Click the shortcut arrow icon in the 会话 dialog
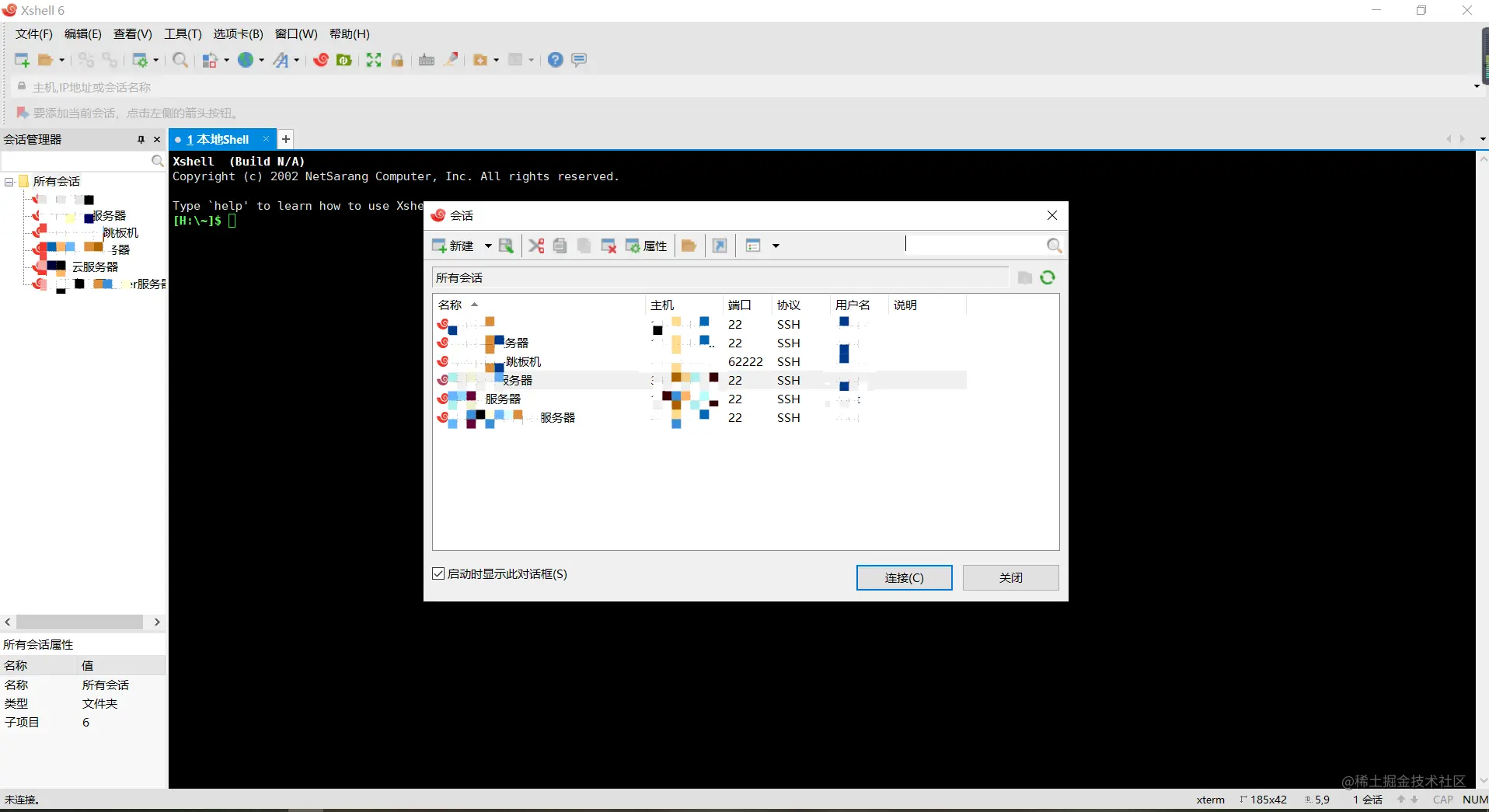The width and height of the screenshot is (1489, 812). click(720, 246)
